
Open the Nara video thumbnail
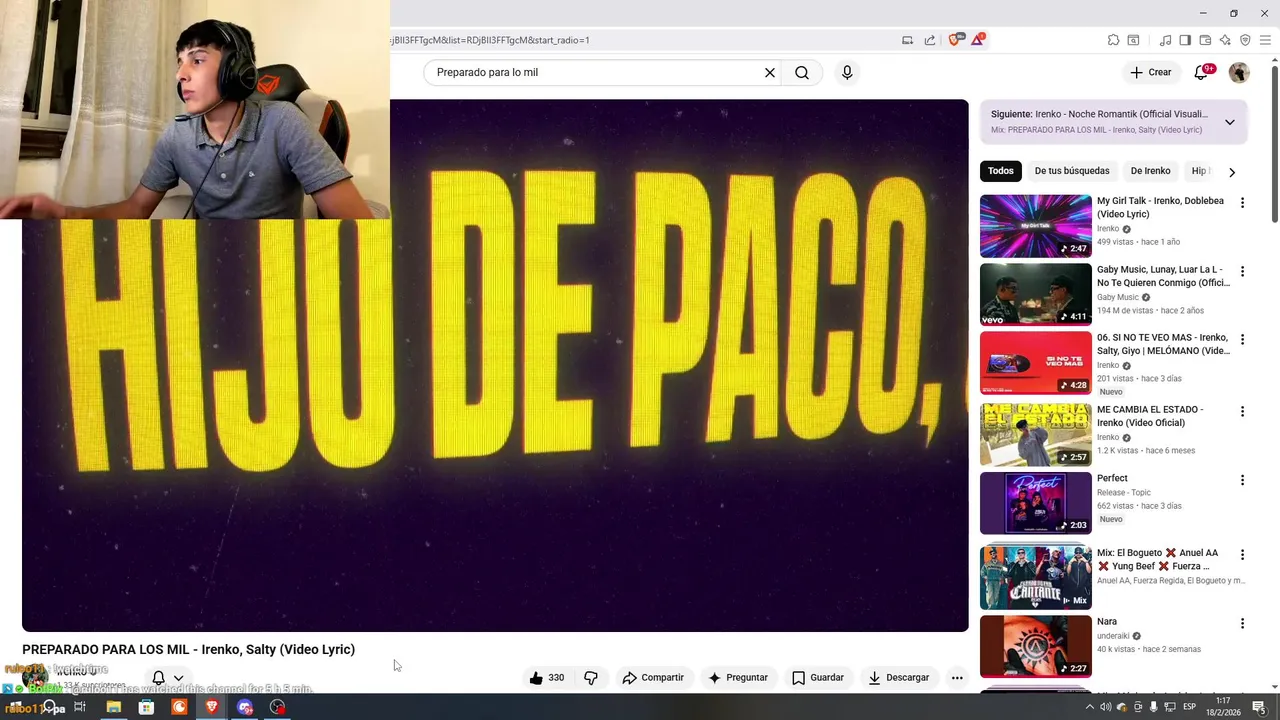1036,647
